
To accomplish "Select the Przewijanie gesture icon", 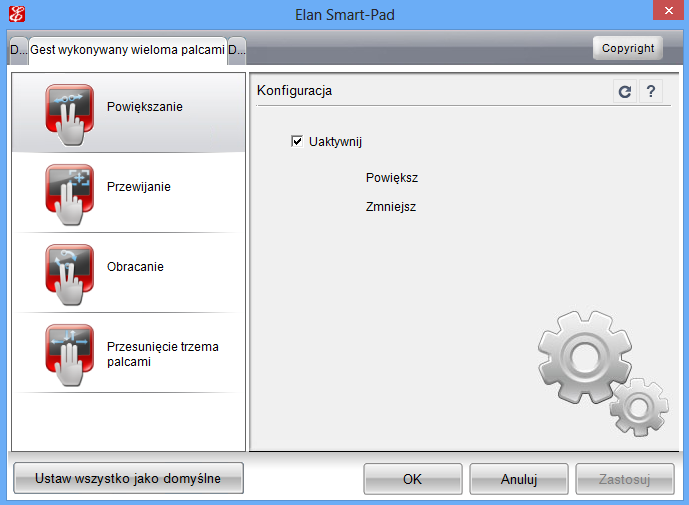I will [69, 195].
